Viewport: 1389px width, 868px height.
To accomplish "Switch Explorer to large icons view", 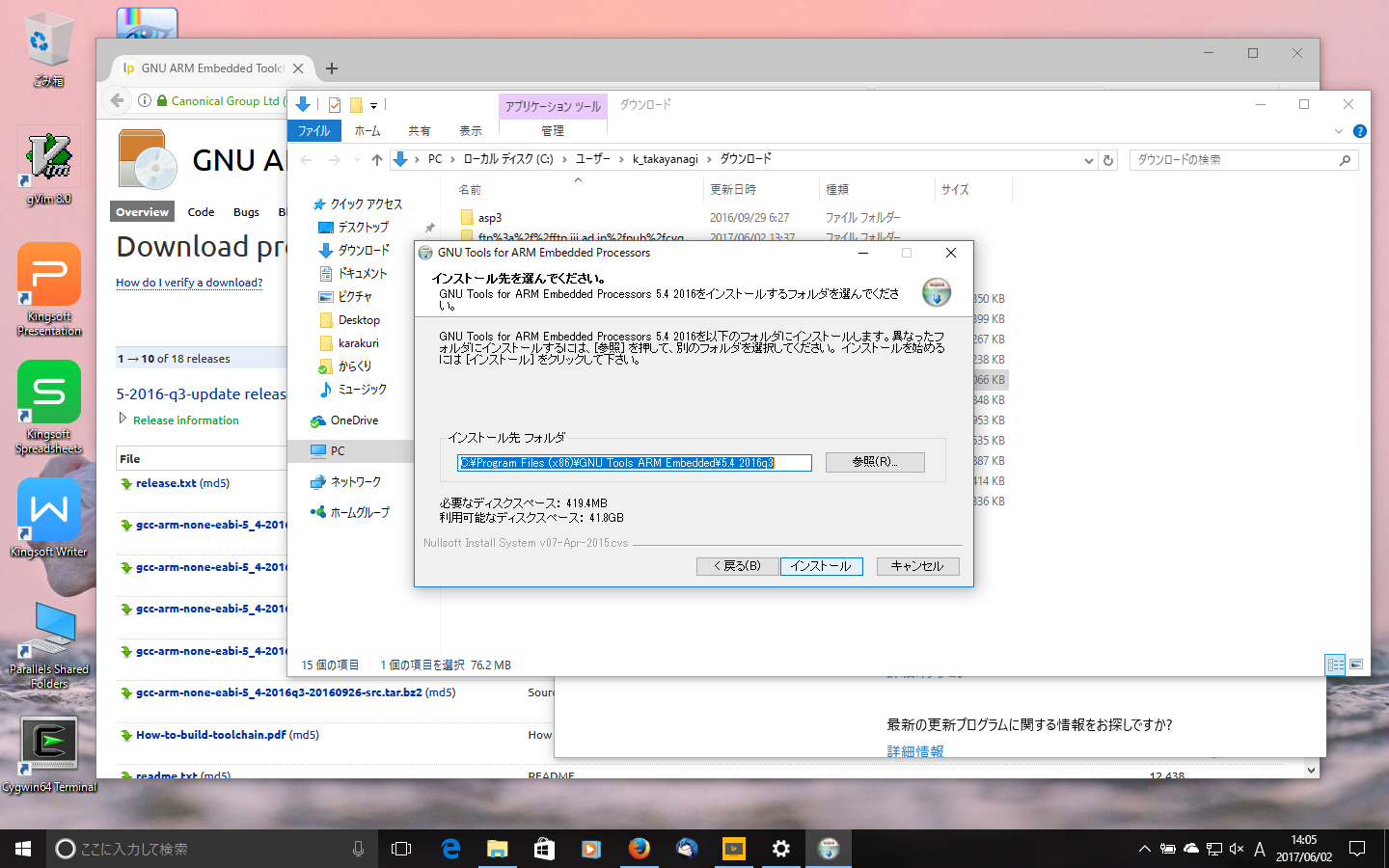I will [1356, 665].
